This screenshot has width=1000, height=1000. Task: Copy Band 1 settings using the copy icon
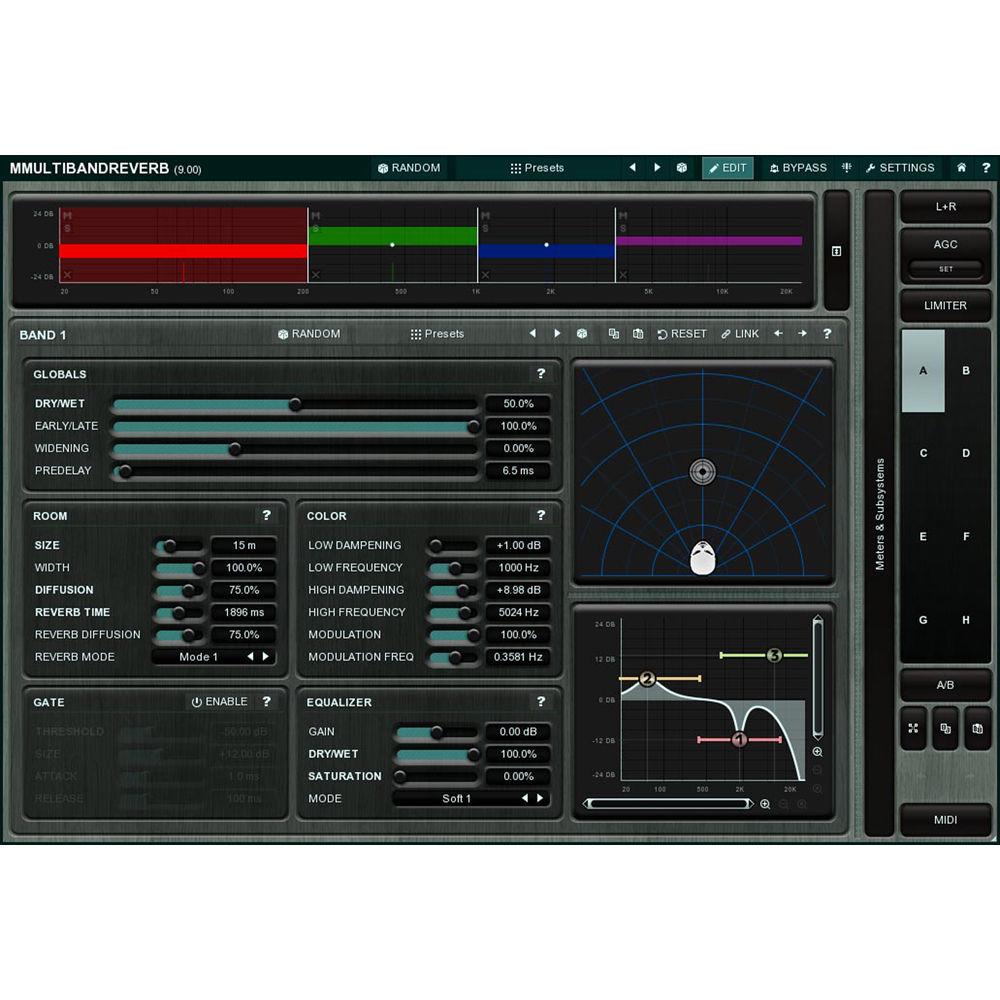click(x=614, y=333)
